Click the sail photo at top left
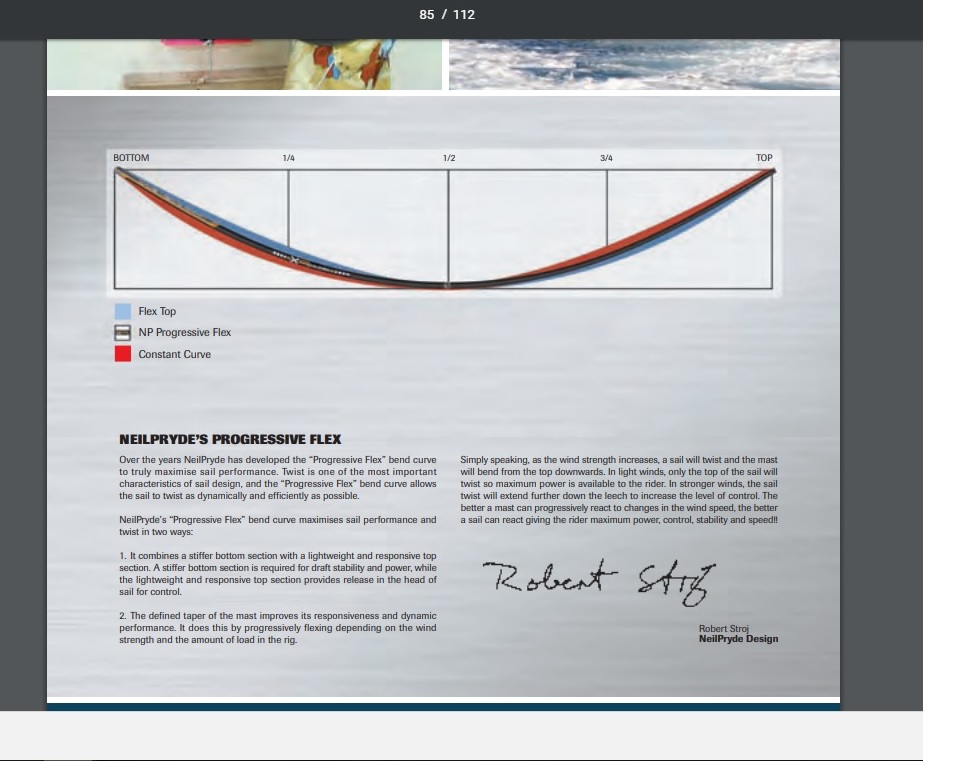Viewport: 960px width, 761px height. tap(244, 64)
